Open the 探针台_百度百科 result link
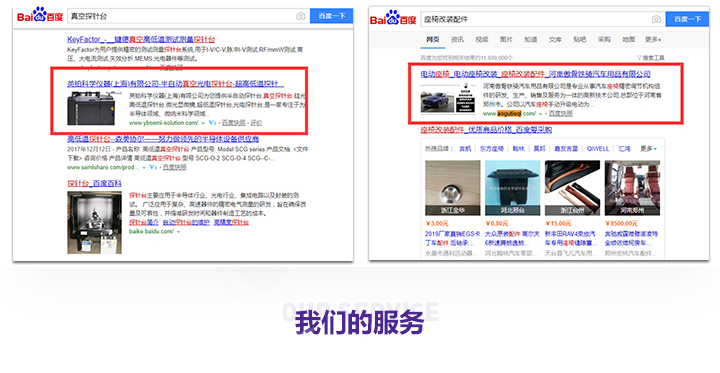This screenshot has height=373, width=720. (x=94, y=183)
